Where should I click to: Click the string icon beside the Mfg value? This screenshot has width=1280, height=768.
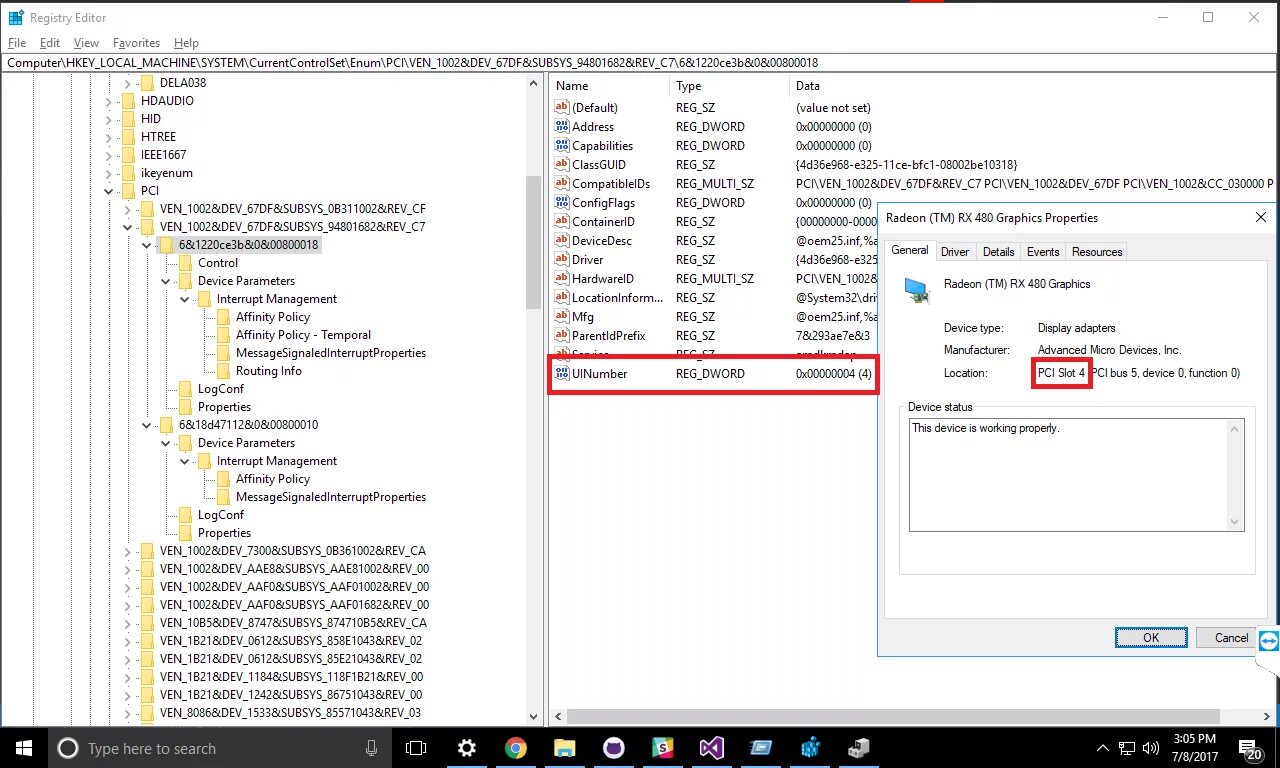562,316
